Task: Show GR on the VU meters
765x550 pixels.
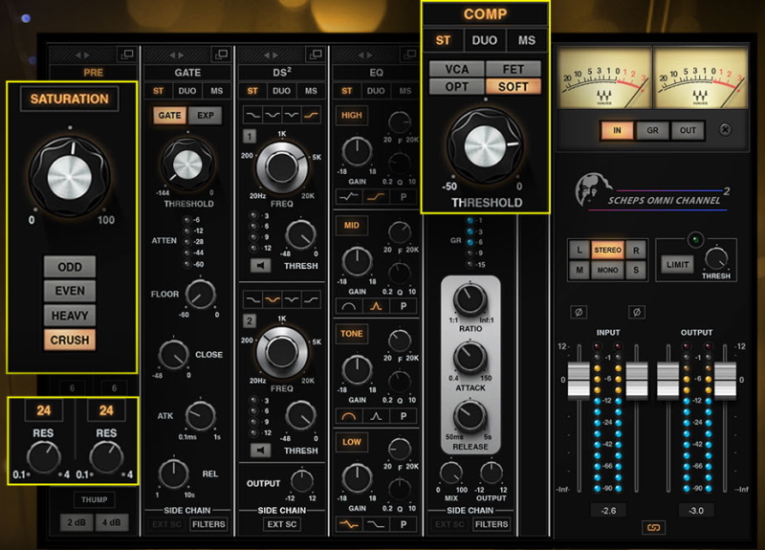Action: [652, 130]
